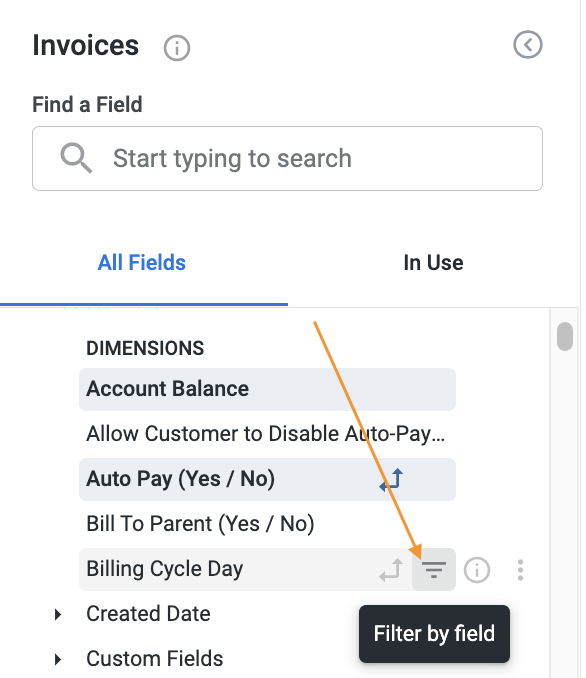The height and width of the screenshot is (678, 586).
Task: Switch to the All Fields tab
Action: pos(142,262)
